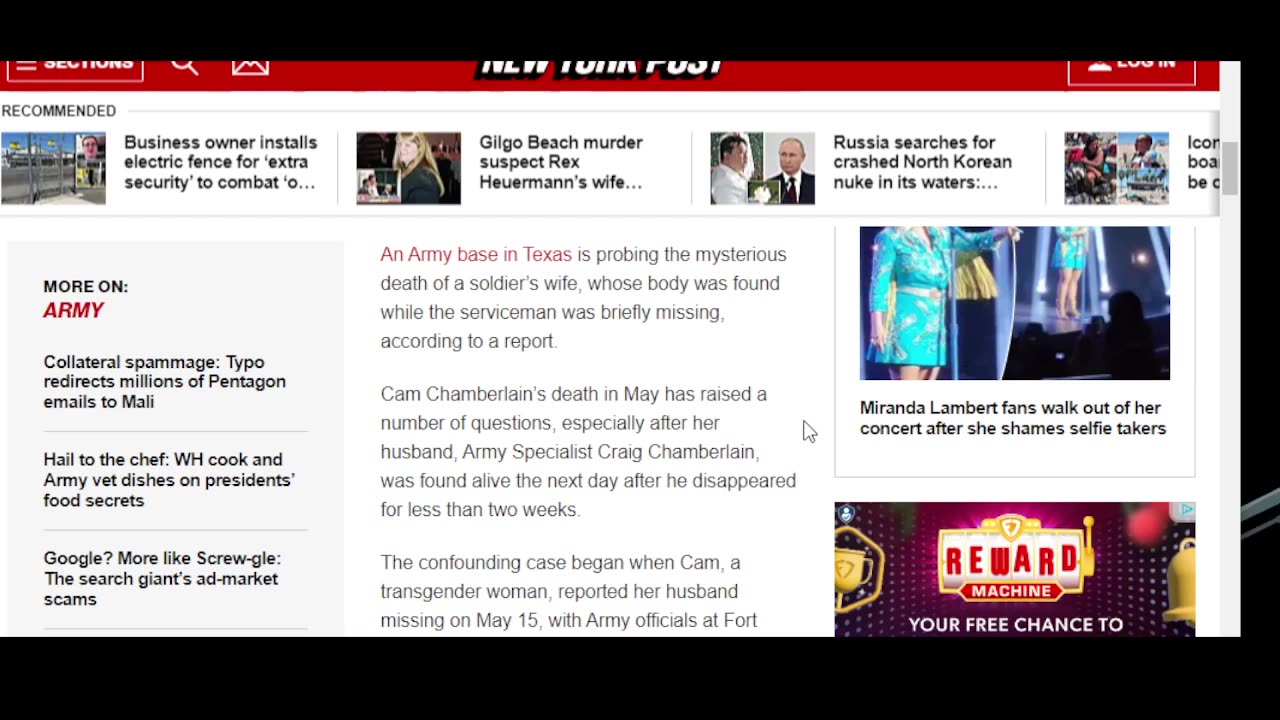Click the 'MORE ON:' label
Screen dimensions: 1280x720
[x=86, y=286]
